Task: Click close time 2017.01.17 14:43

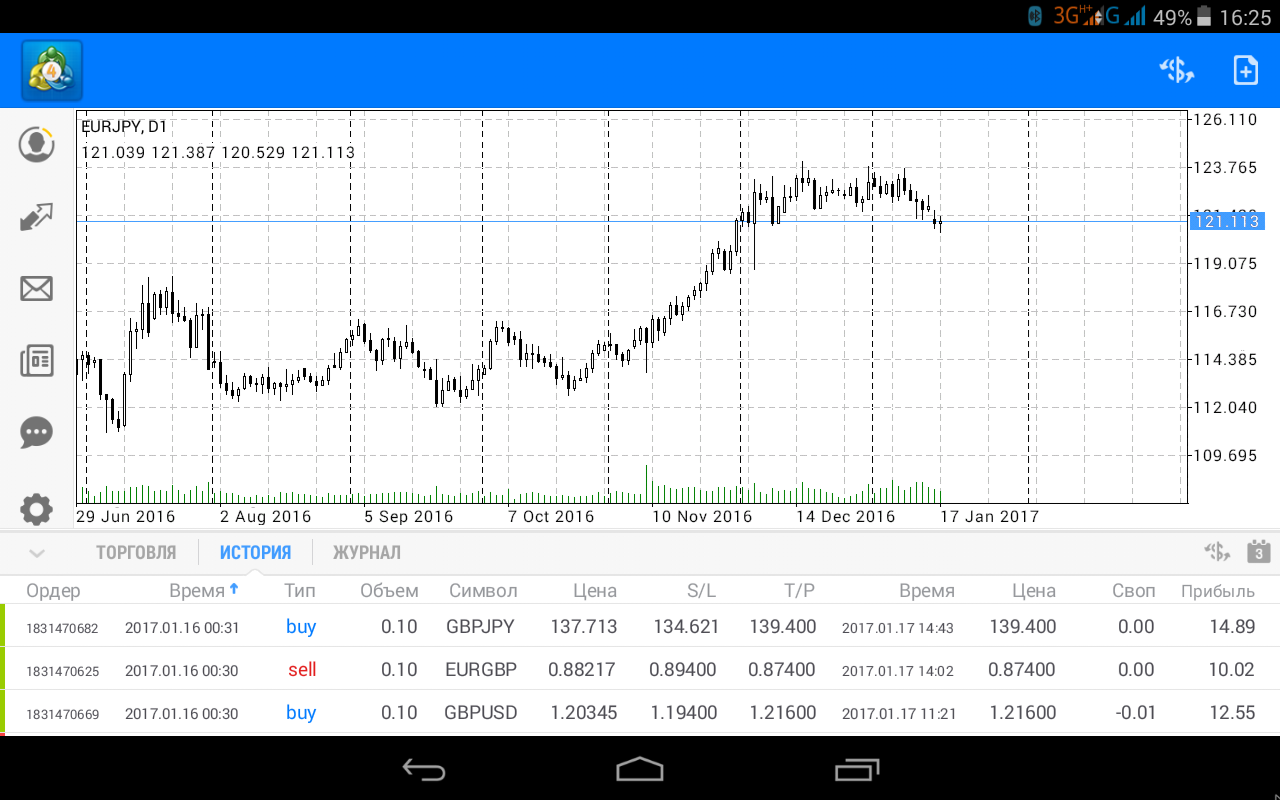Action: pyautogui.click(x=898, y=628)
